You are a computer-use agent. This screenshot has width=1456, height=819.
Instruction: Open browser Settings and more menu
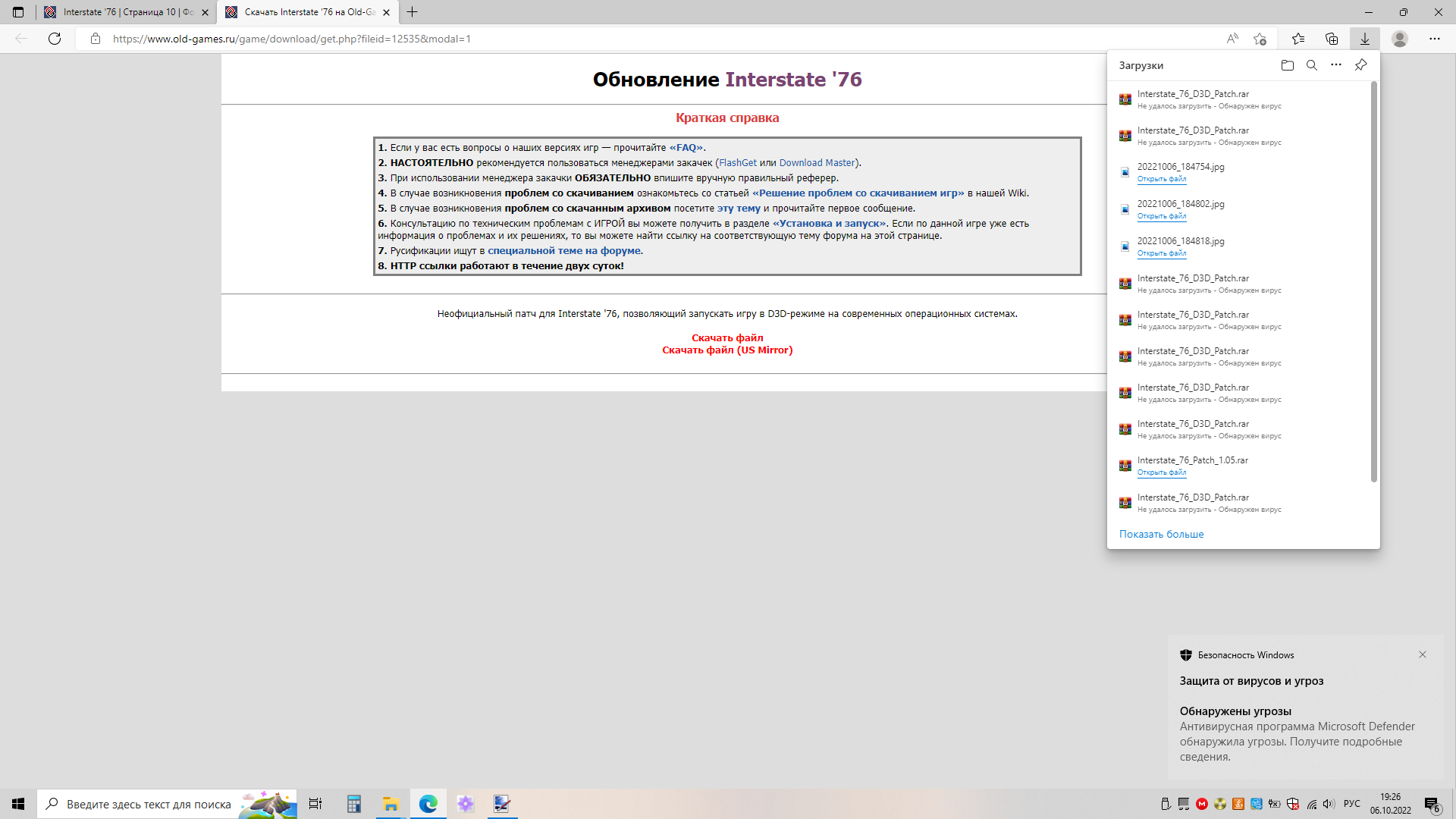[x=1434, y=39]
